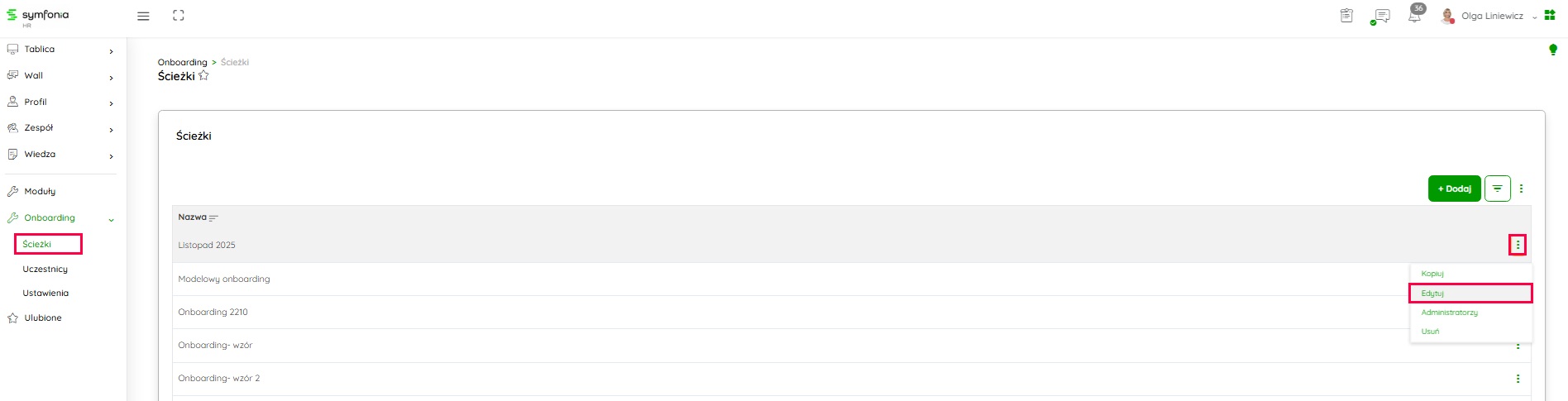This screenshot has width=1568, height=401.
Task: Open the clipboard tasks icon
Action: 1346,16
